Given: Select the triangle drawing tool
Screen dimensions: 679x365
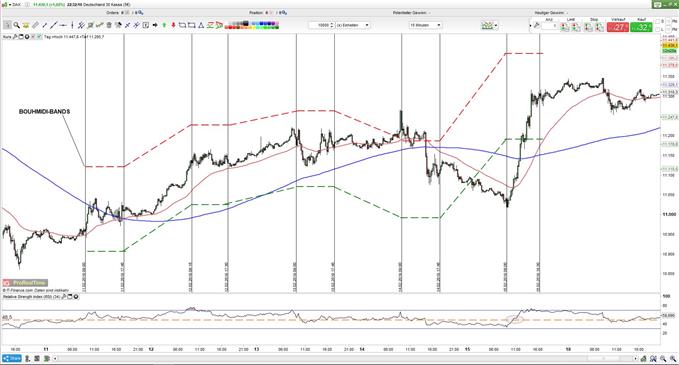Looking at the screenshot, I should click(201, 26).
